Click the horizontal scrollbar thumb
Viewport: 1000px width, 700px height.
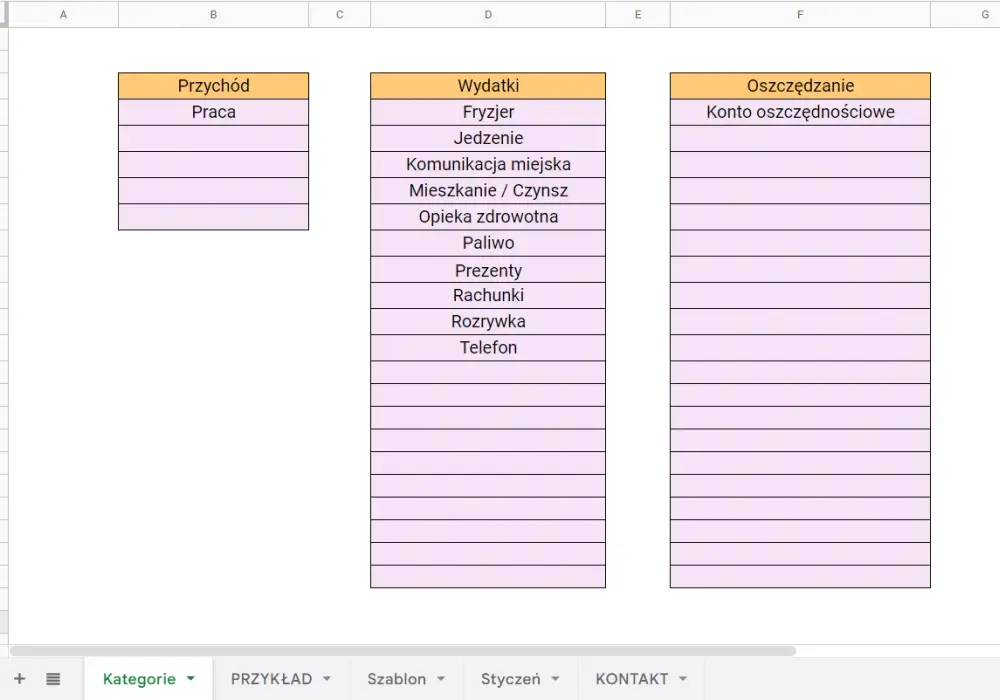coord(403,651)
